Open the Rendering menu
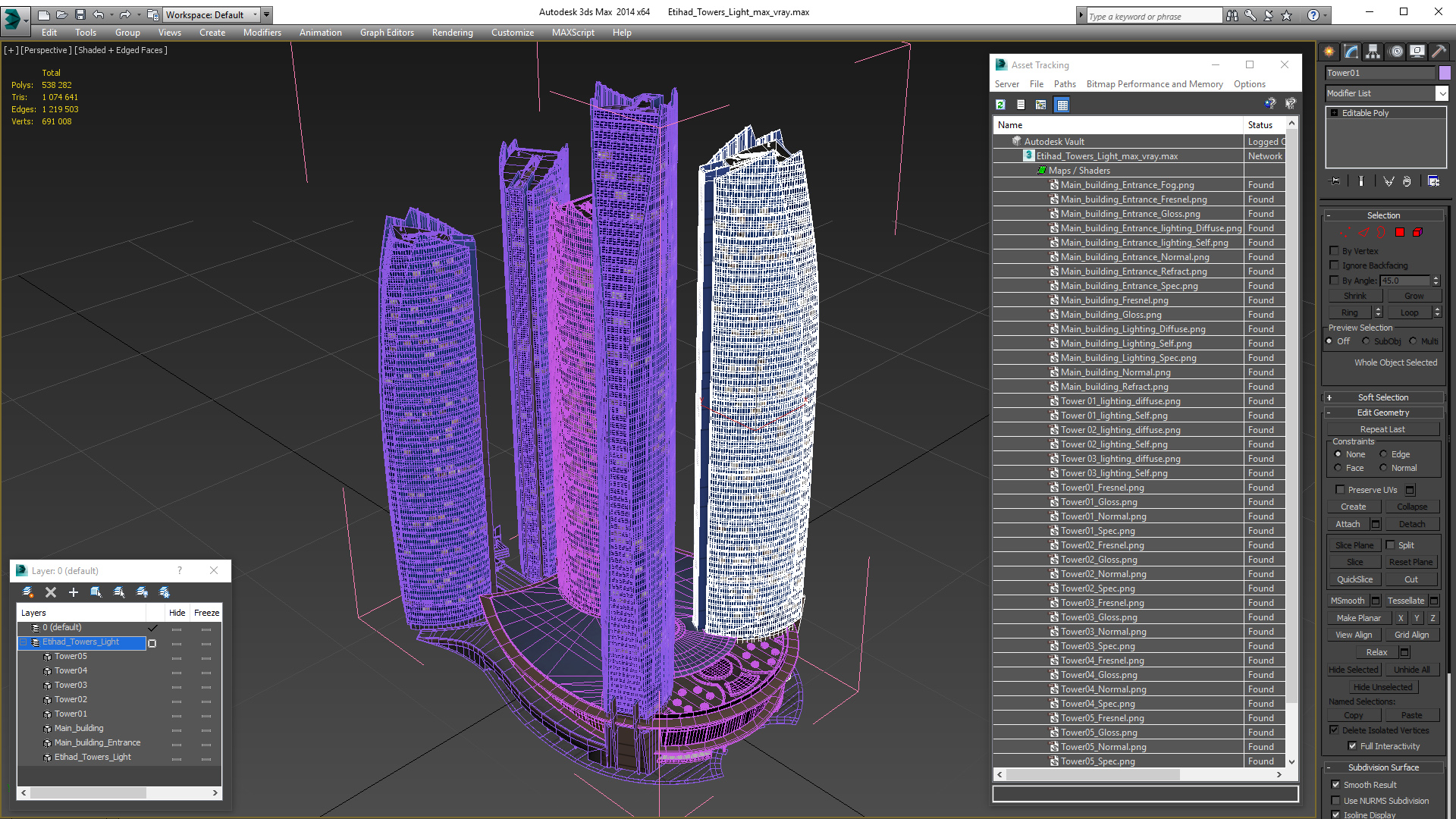The height and width of the screenshot is (819, 1456). [452, 33]
